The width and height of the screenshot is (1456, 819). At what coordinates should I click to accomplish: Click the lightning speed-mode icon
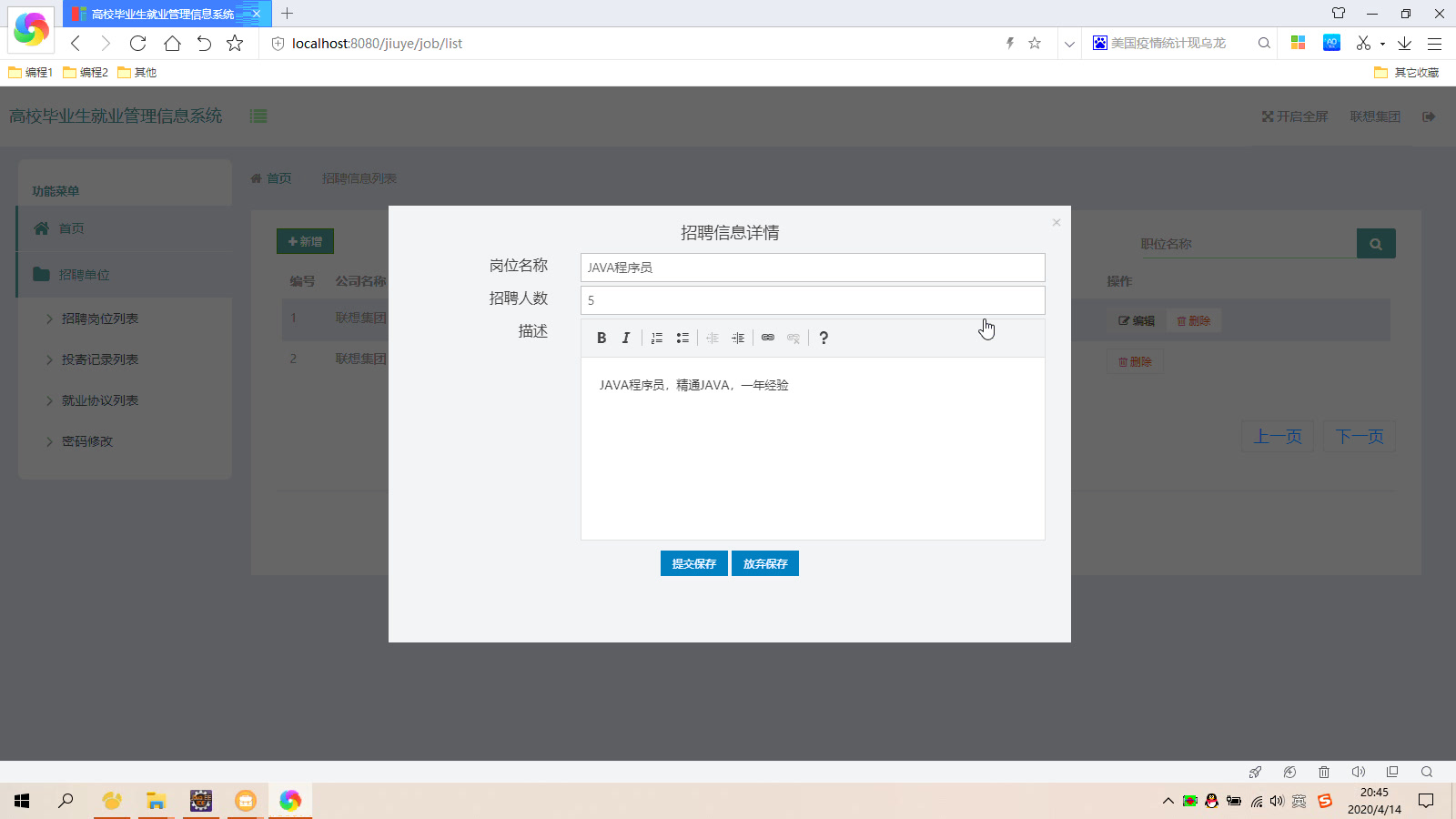click(1010, 43)
